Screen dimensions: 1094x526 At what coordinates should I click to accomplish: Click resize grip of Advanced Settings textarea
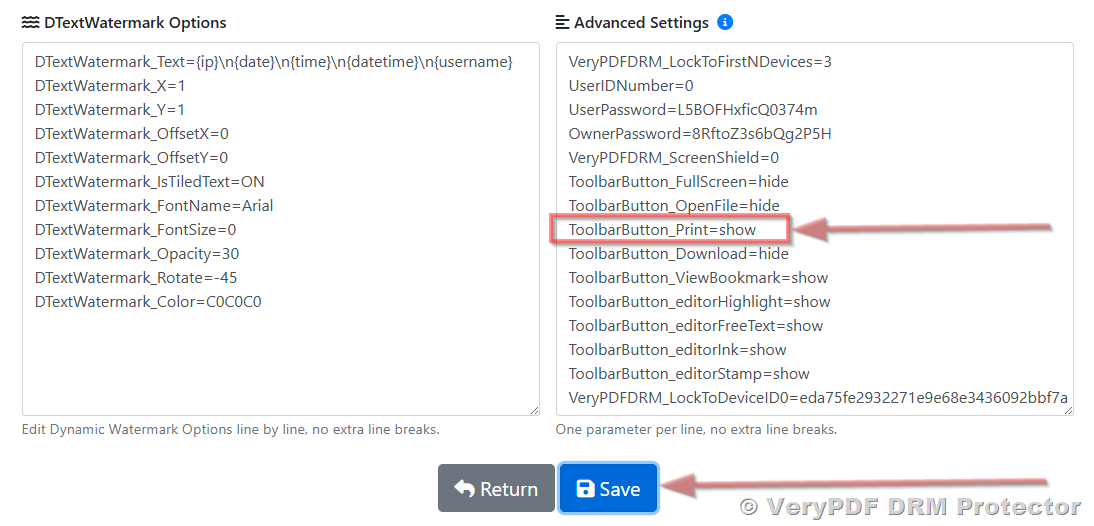[x=1066, y=408]
